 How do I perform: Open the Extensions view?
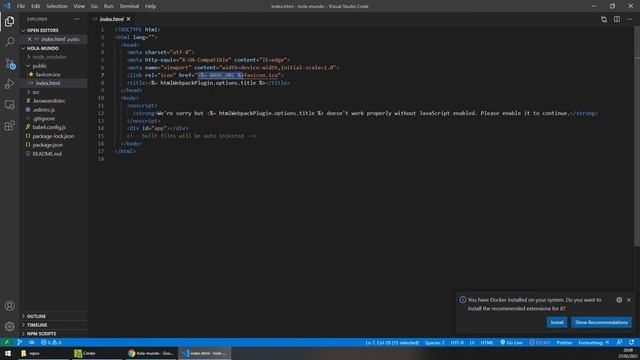(x=9, y=125)
